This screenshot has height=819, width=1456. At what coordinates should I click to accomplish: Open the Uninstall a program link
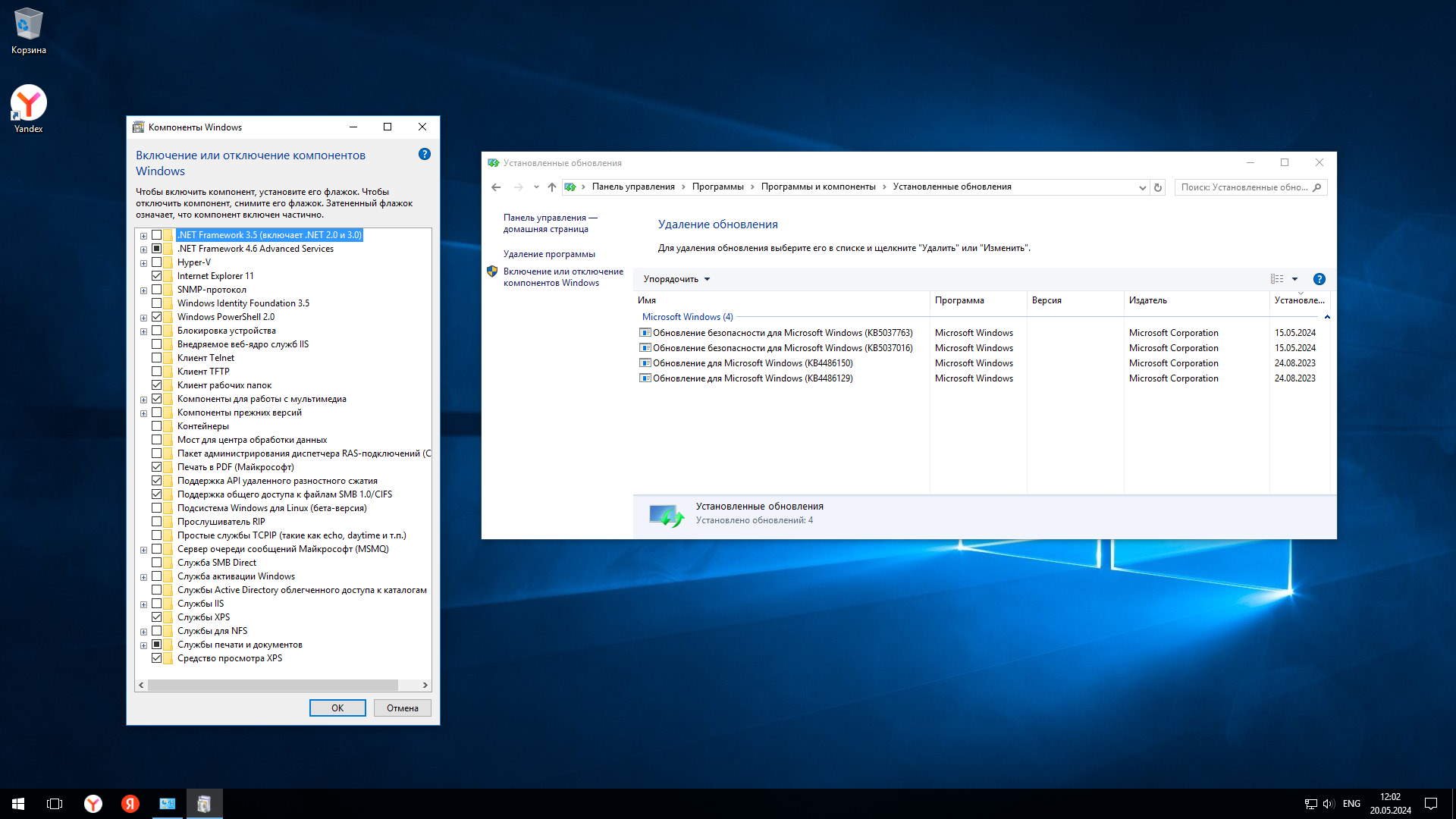[549, 254]
